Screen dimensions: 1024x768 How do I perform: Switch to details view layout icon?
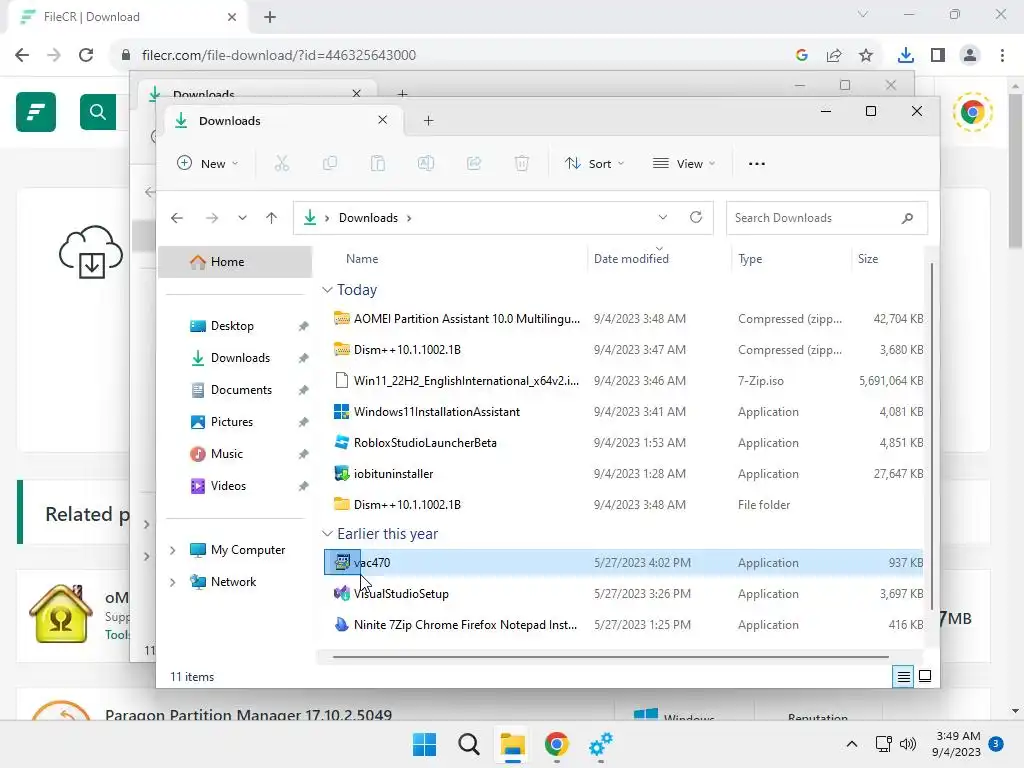pyautogui.click(x=903, y=677)
